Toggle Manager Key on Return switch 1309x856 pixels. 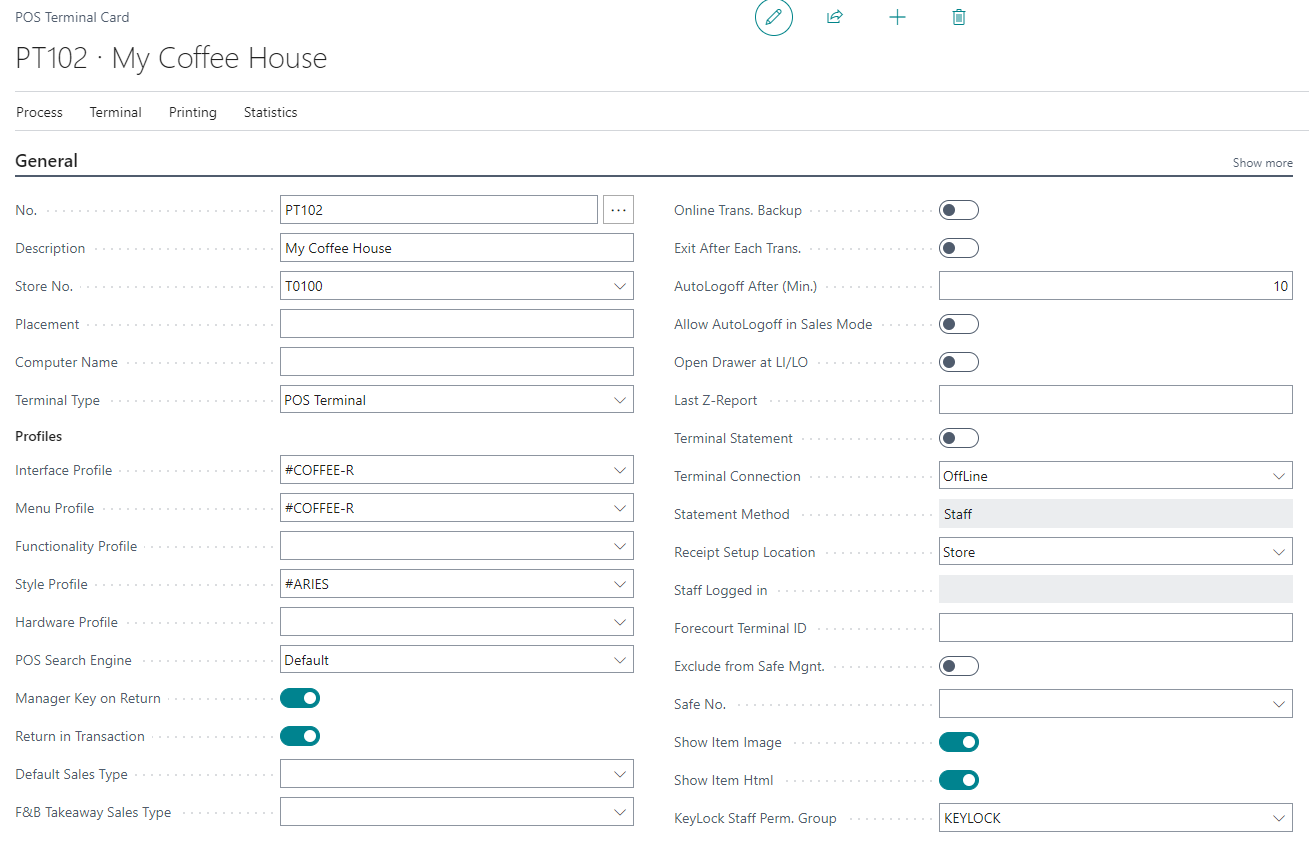[x=300, y=698]
